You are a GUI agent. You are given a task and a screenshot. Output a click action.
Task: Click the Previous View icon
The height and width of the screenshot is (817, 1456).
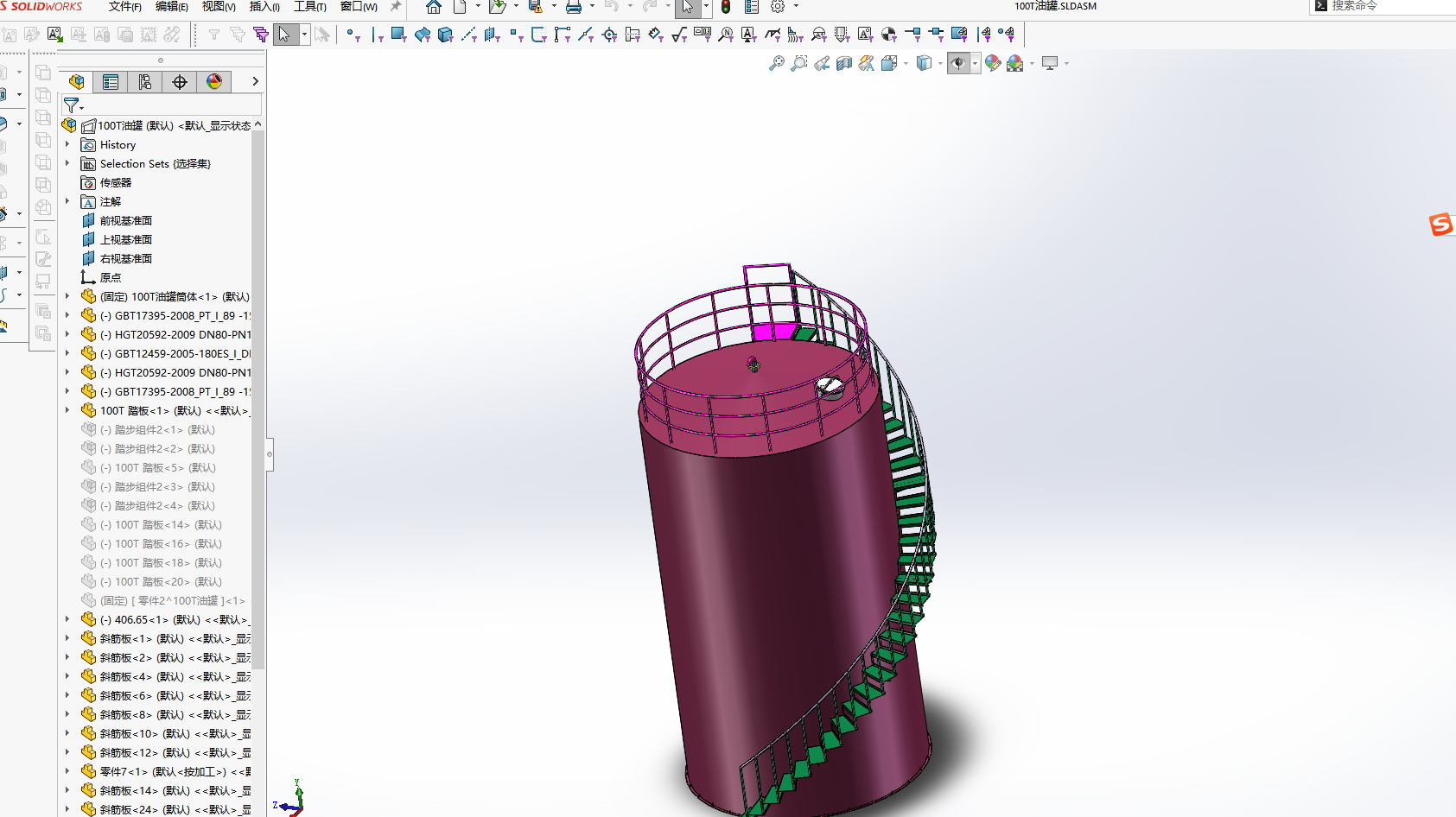click(822, 63)
